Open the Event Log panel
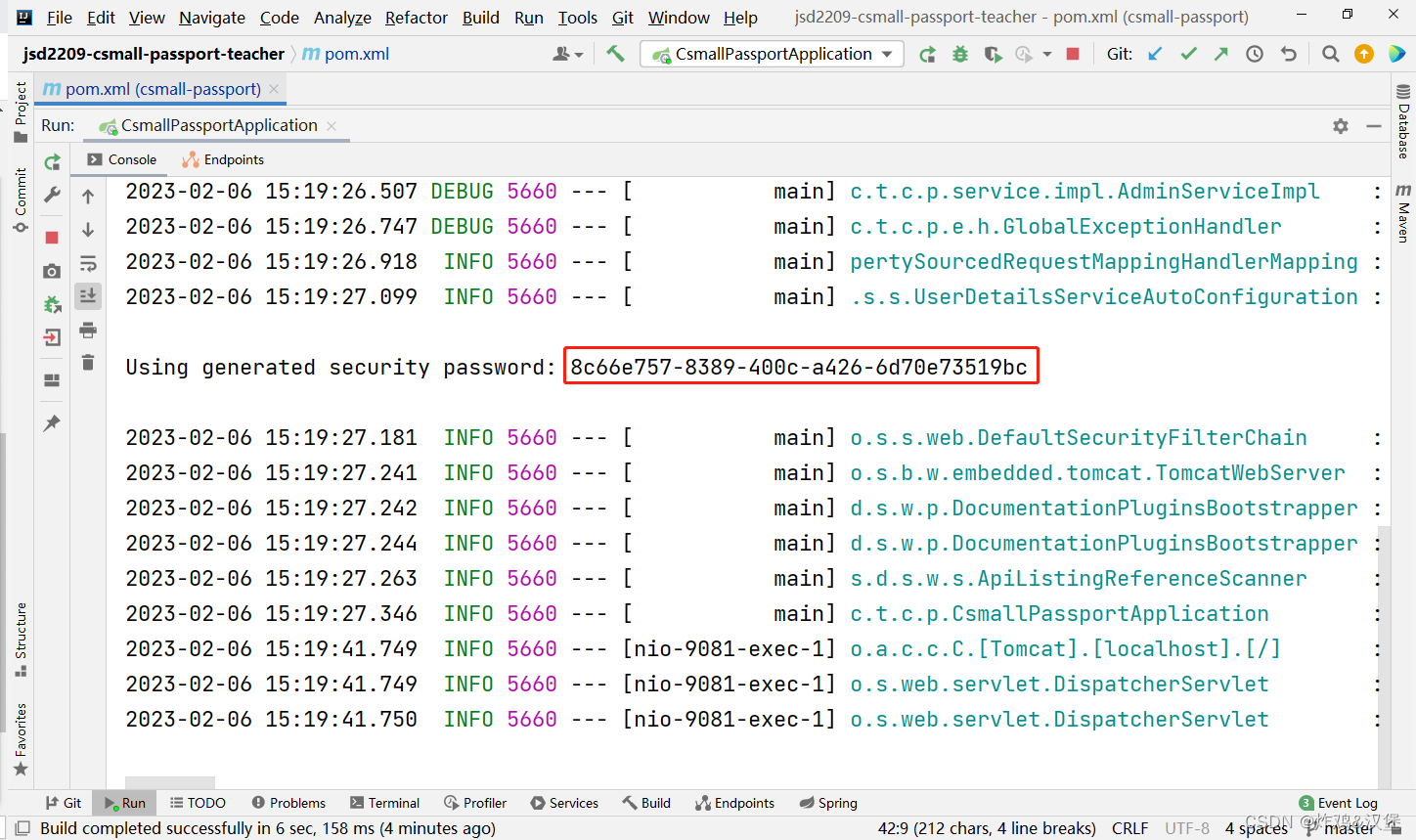 pos(1338,802)
